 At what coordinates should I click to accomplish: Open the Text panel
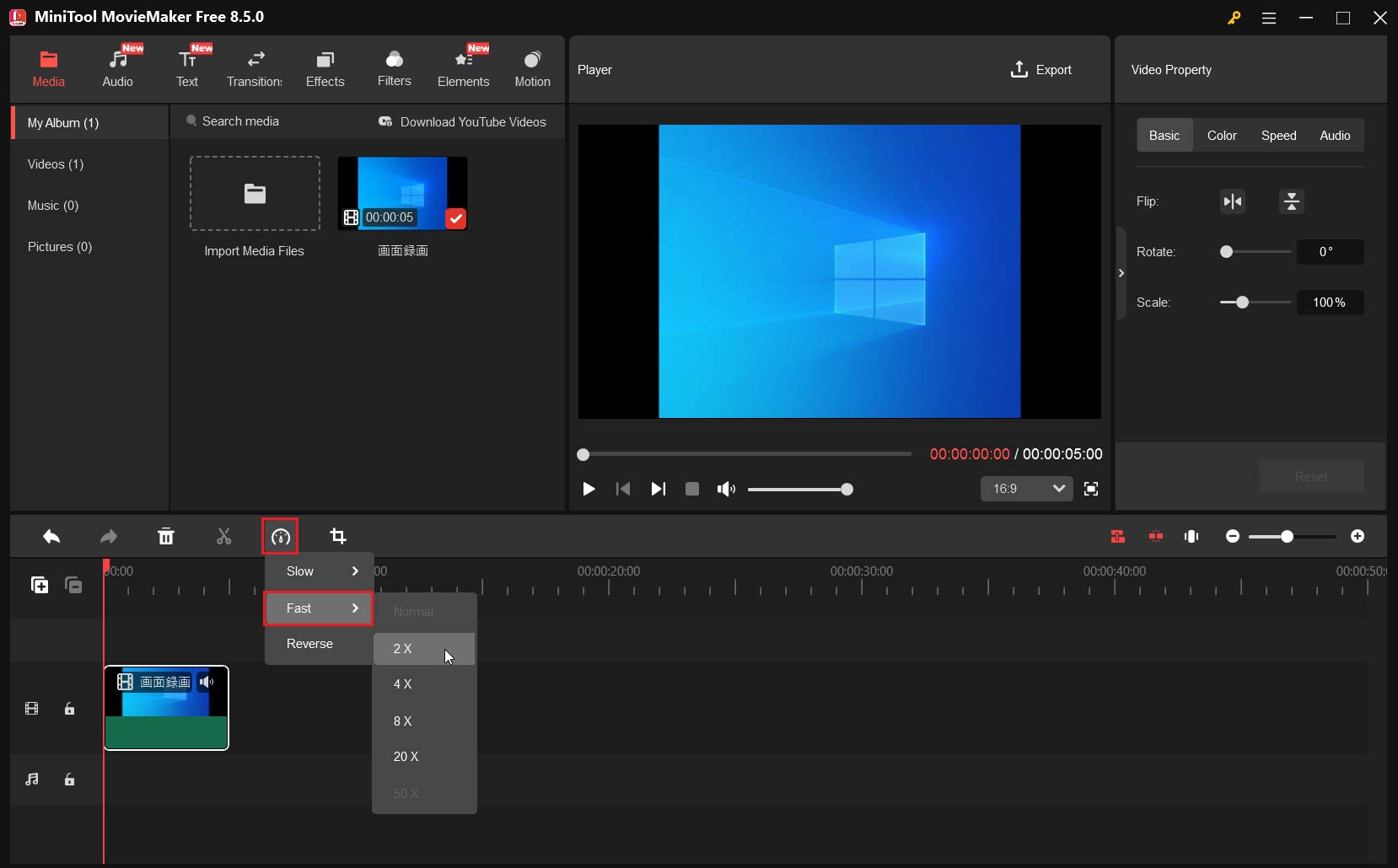click(x=187, y=67)
